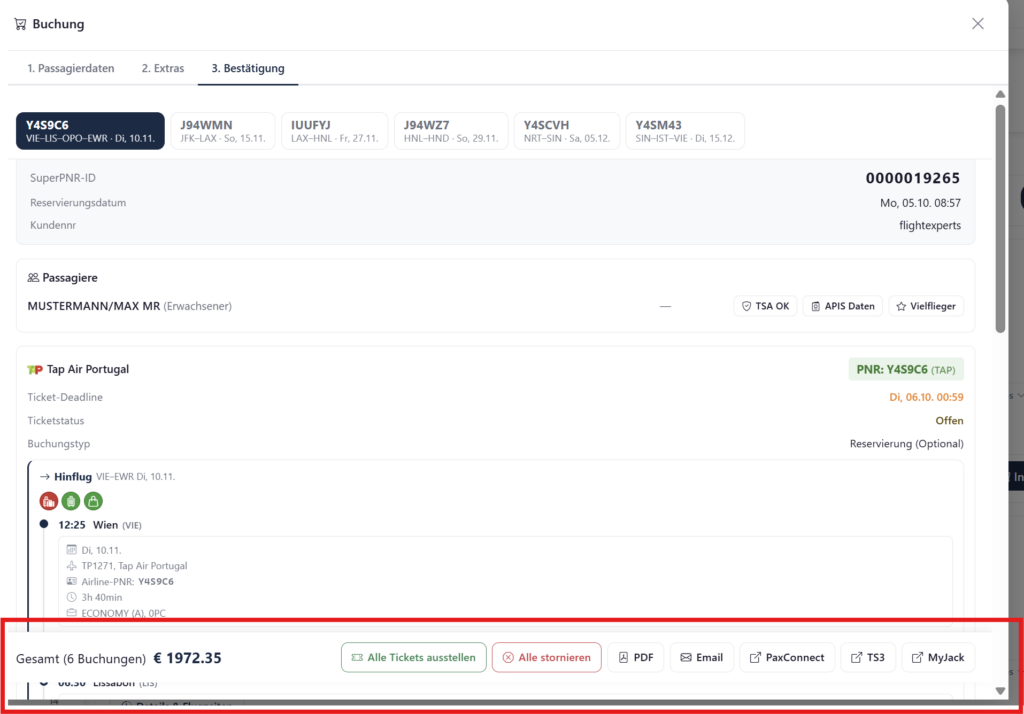The width and height of the screenshot is (1024, 714).
Task: Click the Passagiere people icon
Action: [33, 278]
